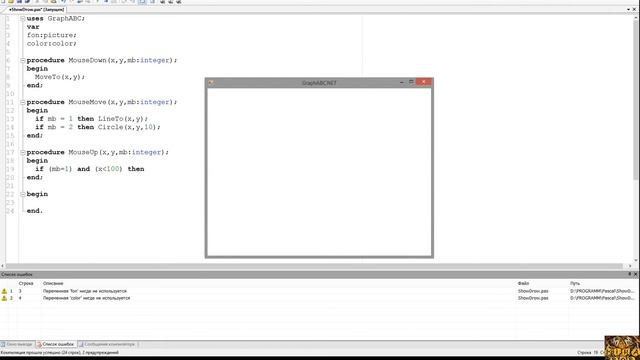Viewport: 640px width, 360px height.
Task: Click the path cell of the second warning row
Action: [602, 298]
